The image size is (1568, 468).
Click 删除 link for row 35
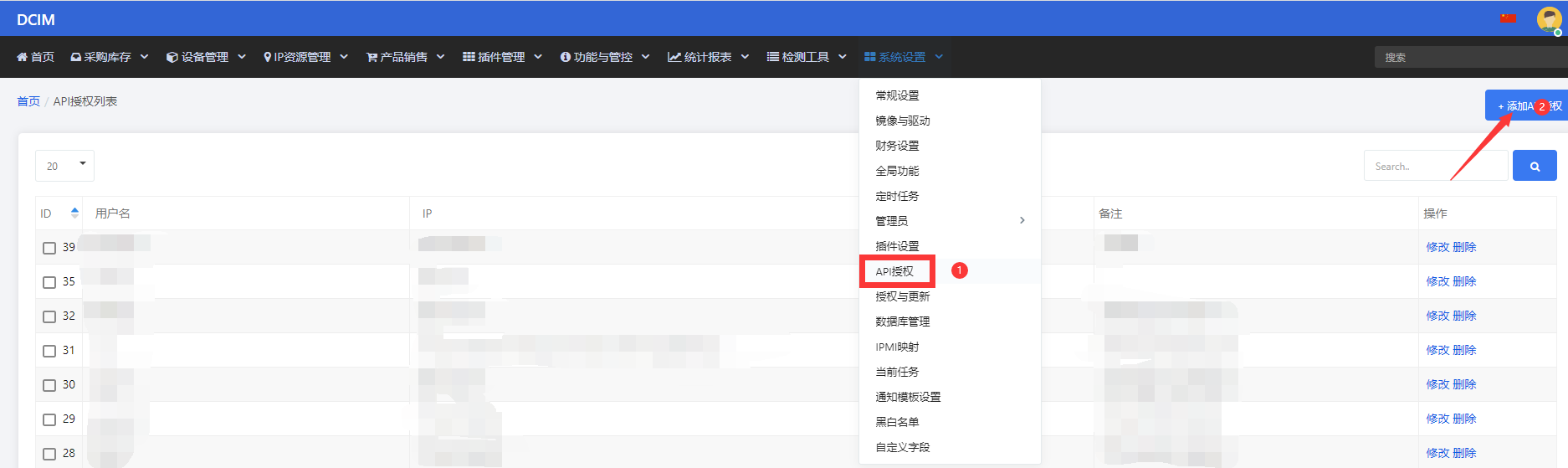pyautogui.click(x=1464, y=281)
